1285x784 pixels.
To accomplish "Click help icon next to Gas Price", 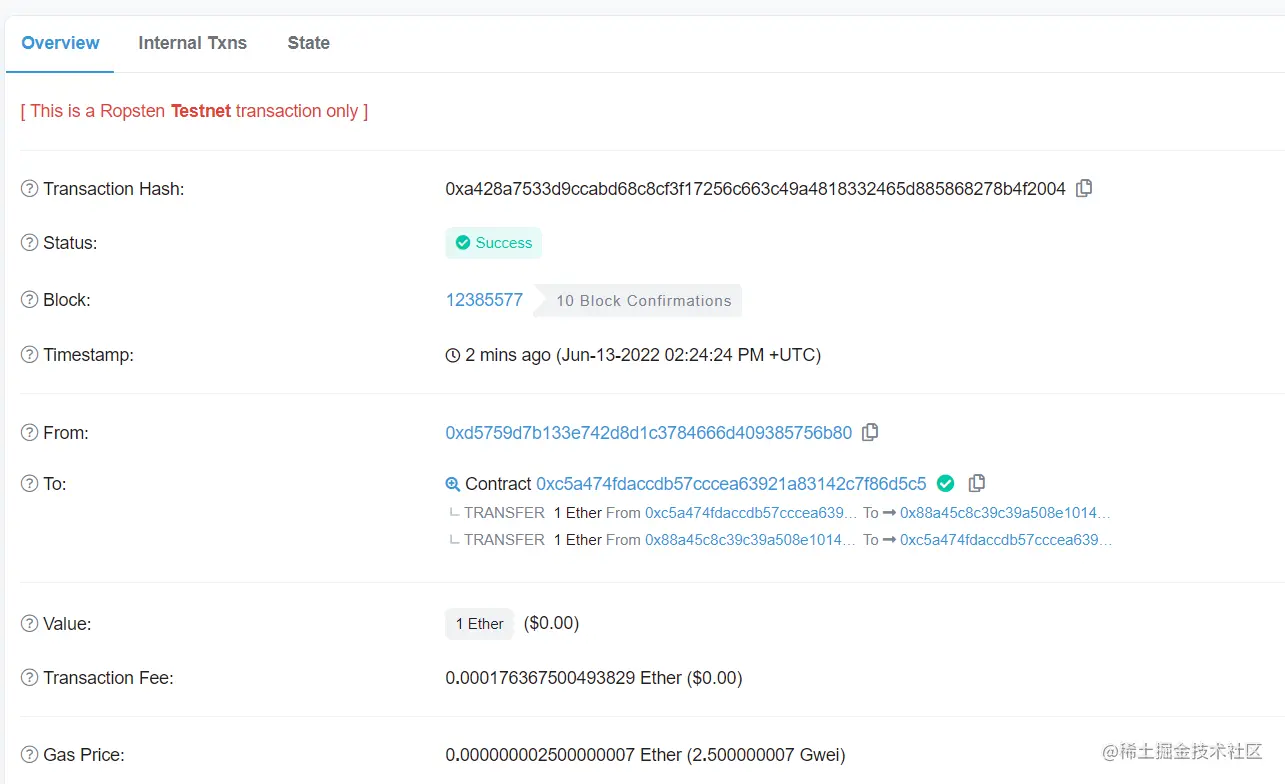I will pyautogui.click(x=30, y=755).
